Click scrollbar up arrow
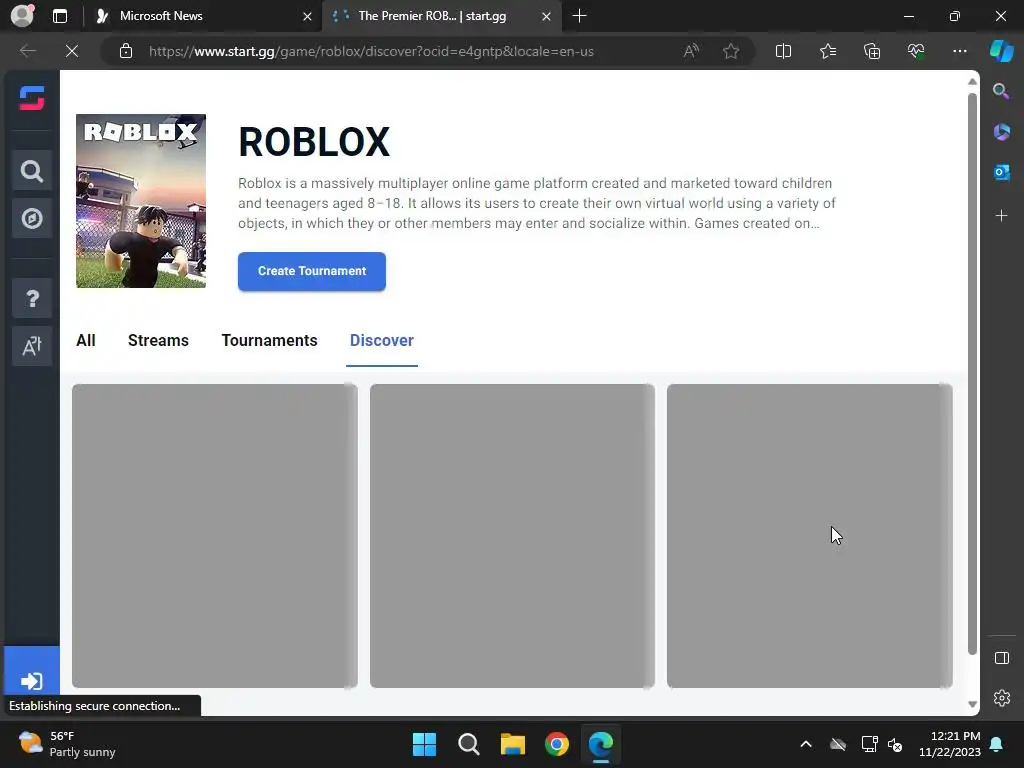Viewport: 1024px width, 768px height. pos(972,82)
